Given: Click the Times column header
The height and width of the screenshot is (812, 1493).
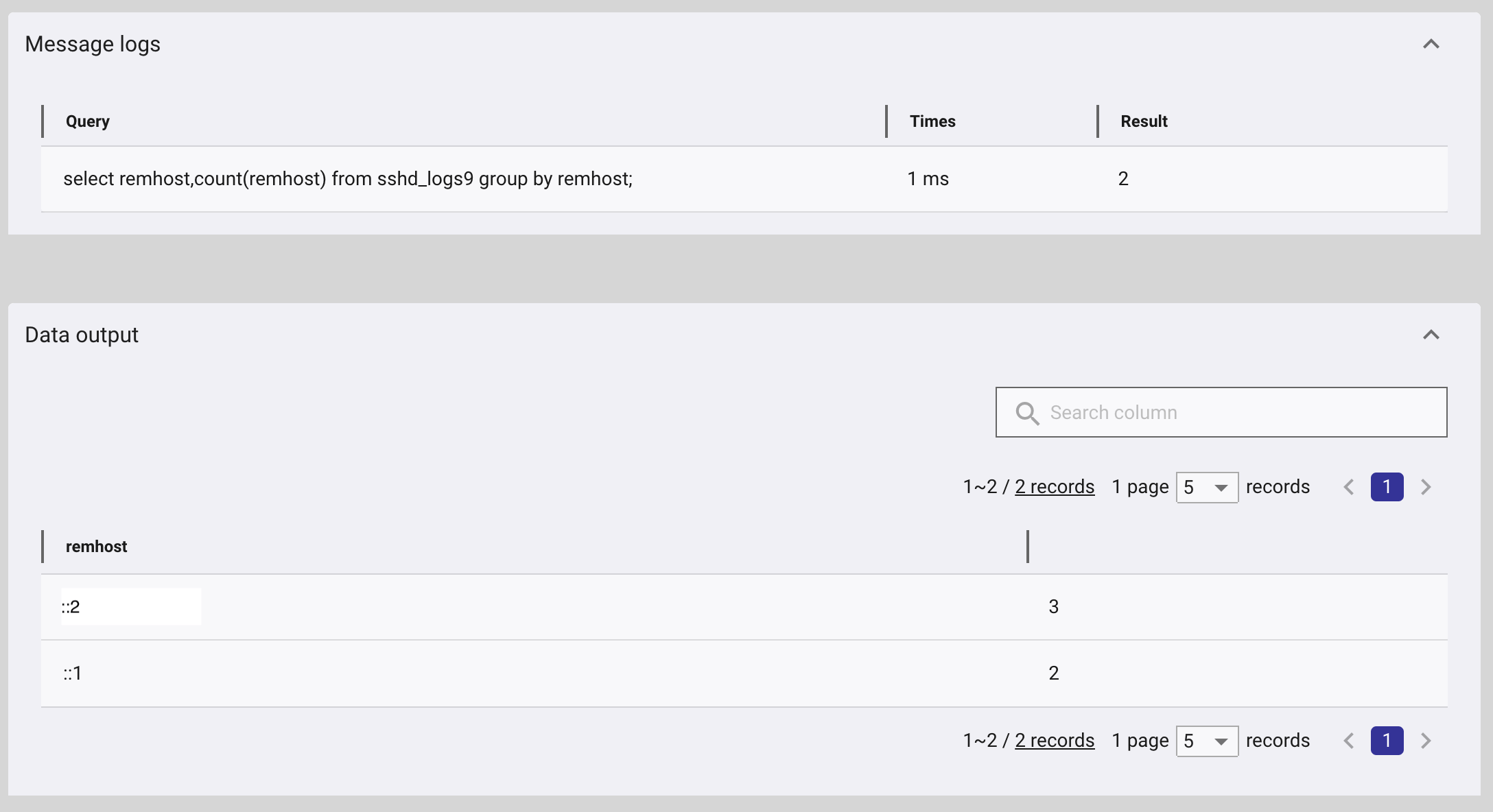Looking at the screenshot, I should (x=932, y=121).
